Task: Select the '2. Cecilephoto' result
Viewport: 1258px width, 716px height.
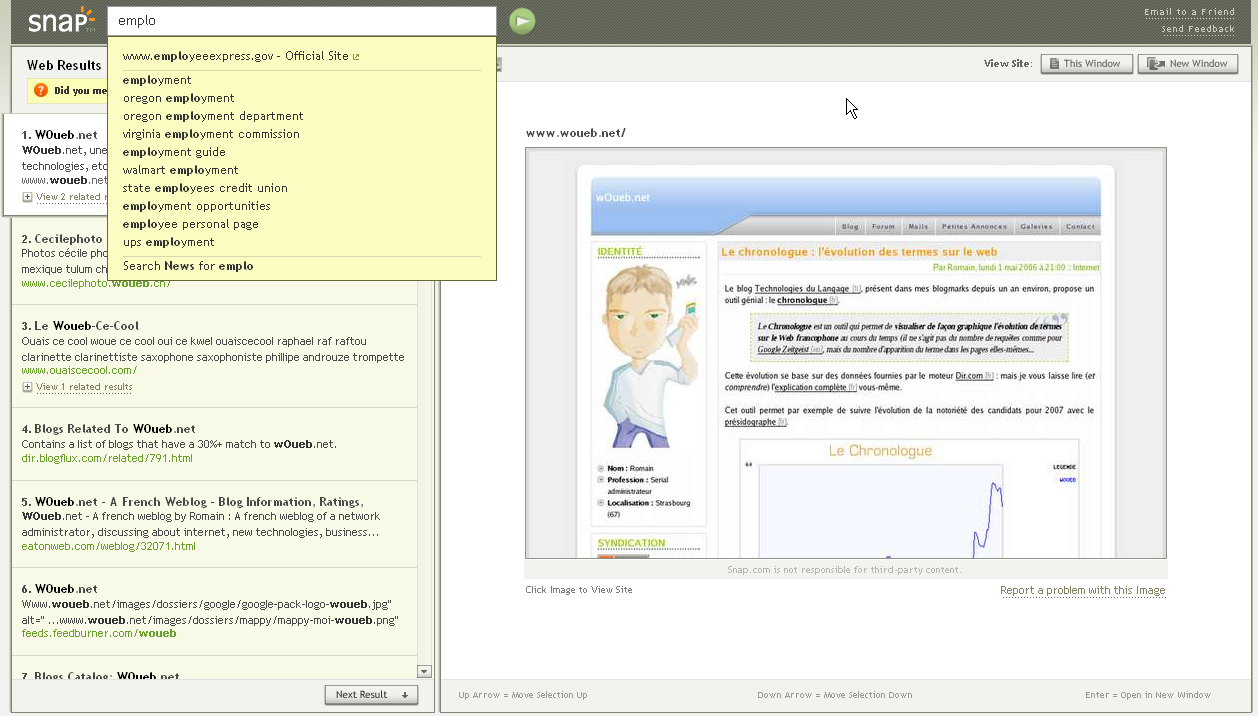Action: click(x=62, y=239)
